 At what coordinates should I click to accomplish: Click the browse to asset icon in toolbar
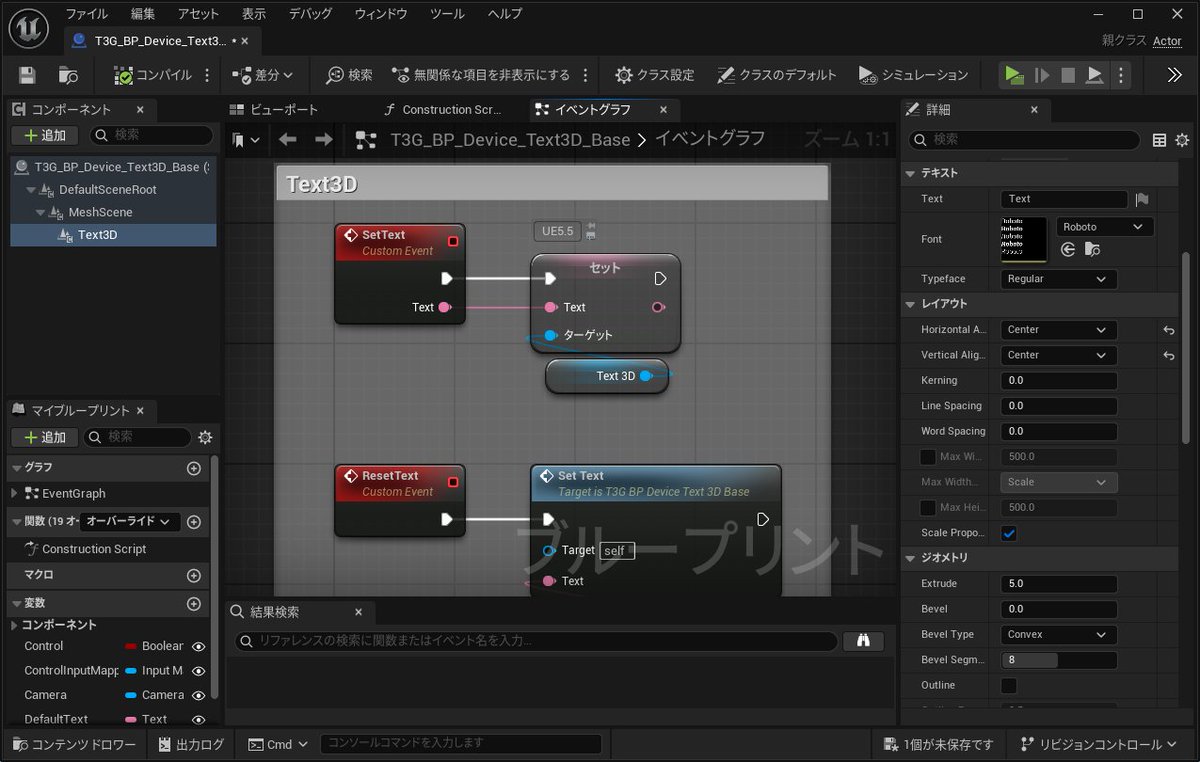click(x=68, y=75)
